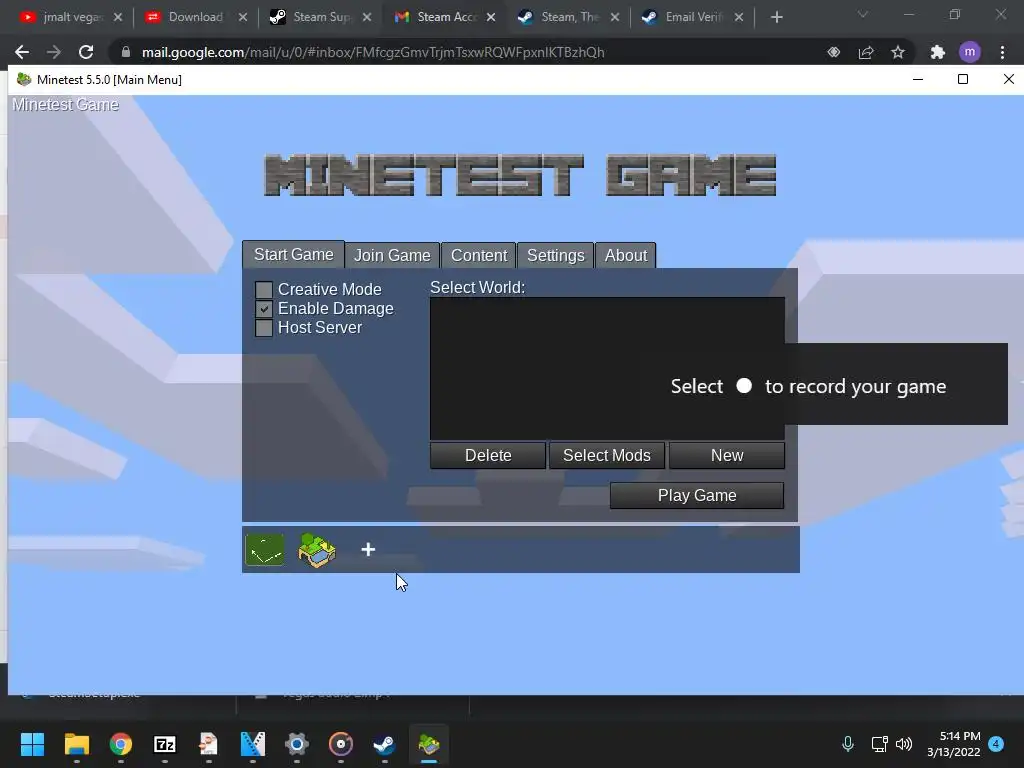Select the Start Game tab
Image resolution: width=1024 pixels, height=768 pixels.
(293, 255)
